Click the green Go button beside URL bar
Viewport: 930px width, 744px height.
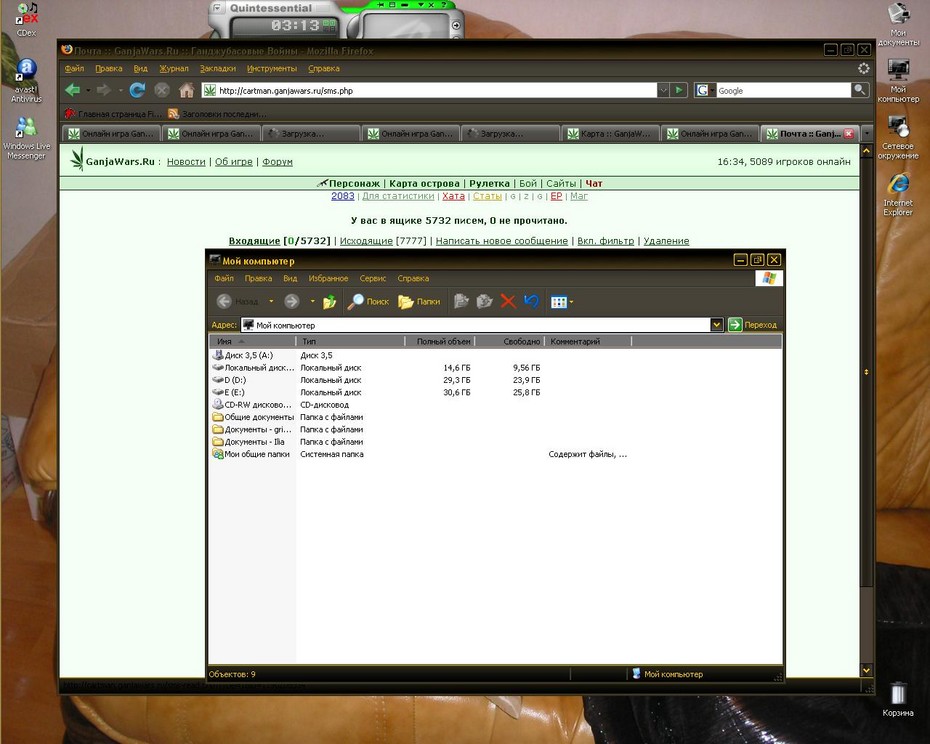coord(678,90)
